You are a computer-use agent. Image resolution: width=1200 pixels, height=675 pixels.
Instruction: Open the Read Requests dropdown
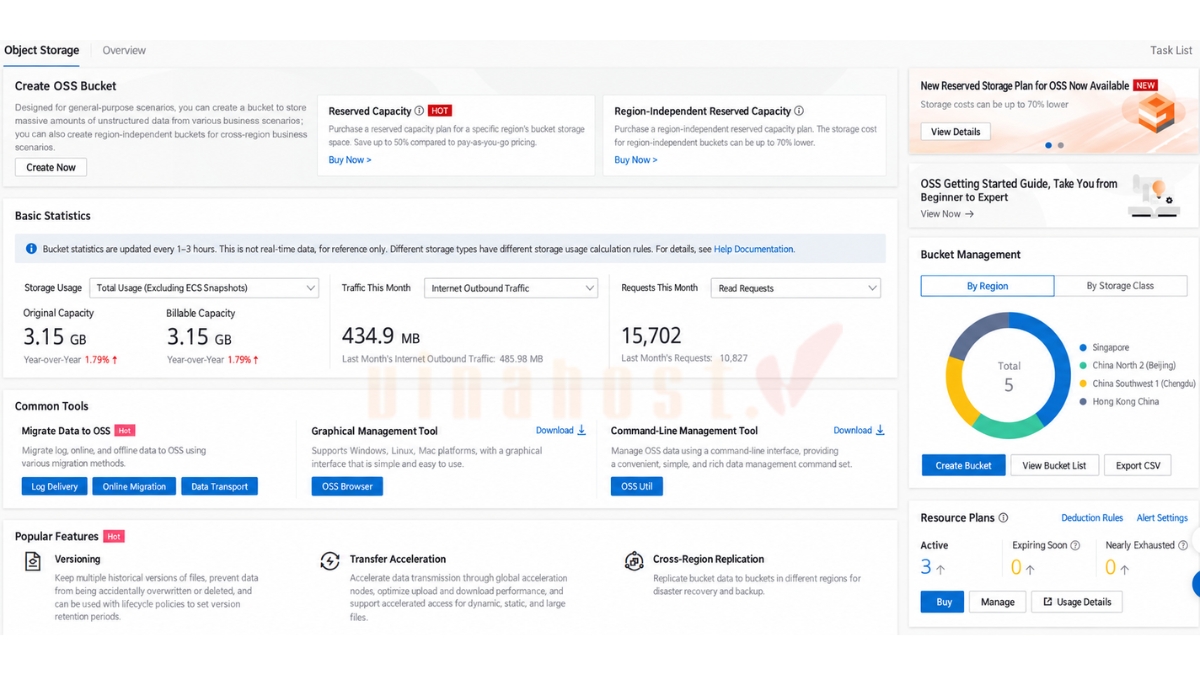[x=796, y=288]
